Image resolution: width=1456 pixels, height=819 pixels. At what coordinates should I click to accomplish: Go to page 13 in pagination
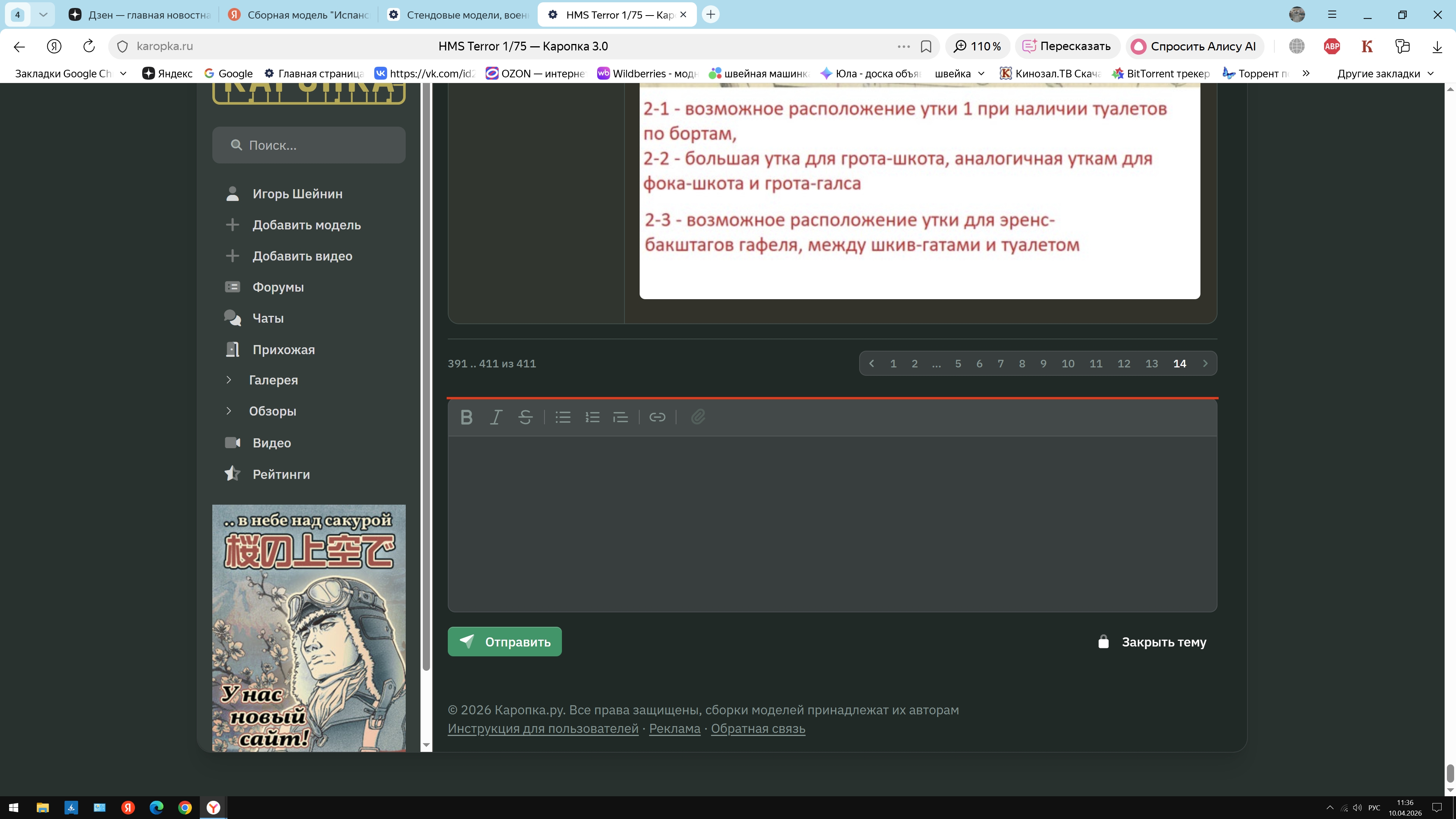(x=1152, y=364)
